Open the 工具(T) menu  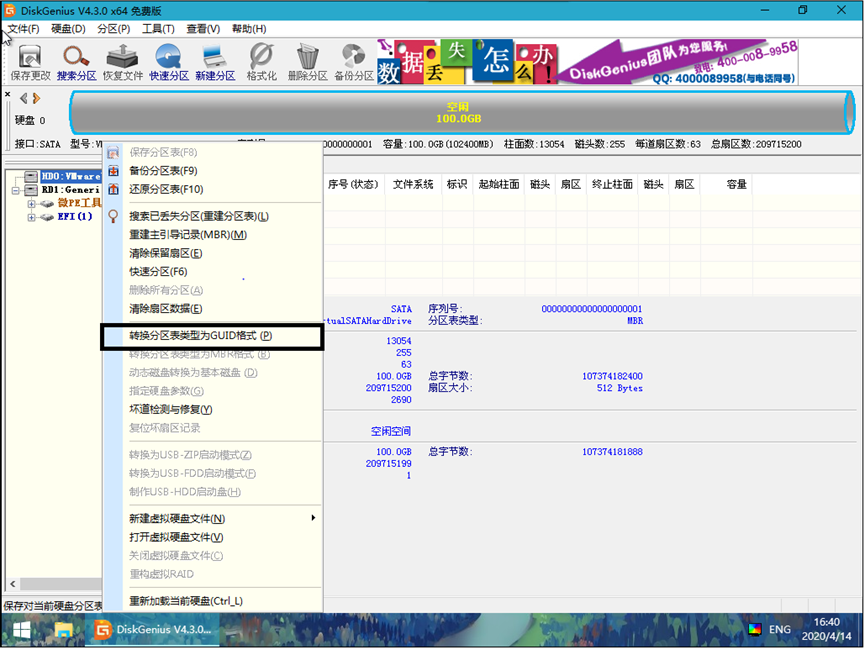[x=158, y=29]
